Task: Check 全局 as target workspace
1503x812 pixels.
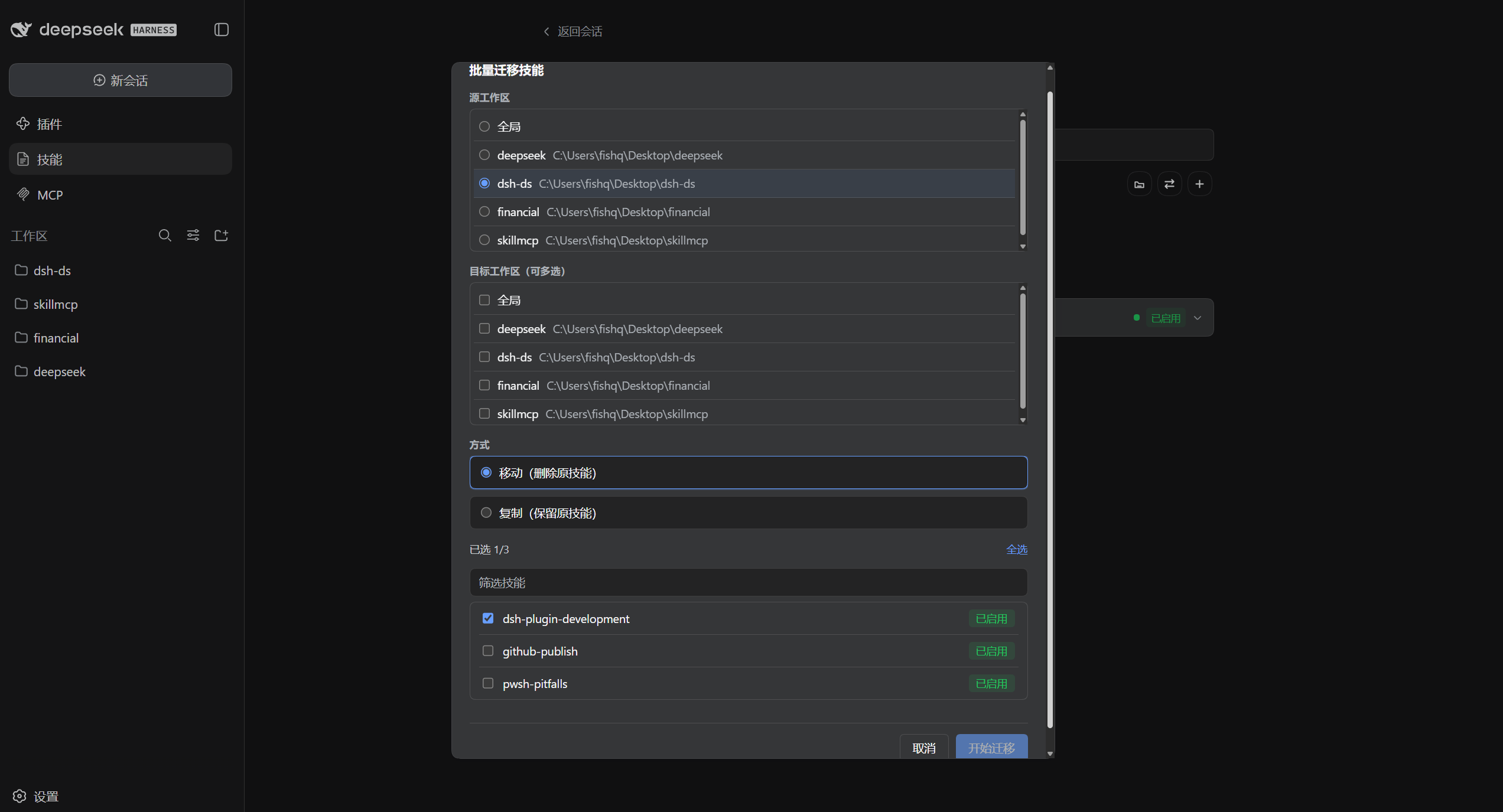Action: pos(744,300)
